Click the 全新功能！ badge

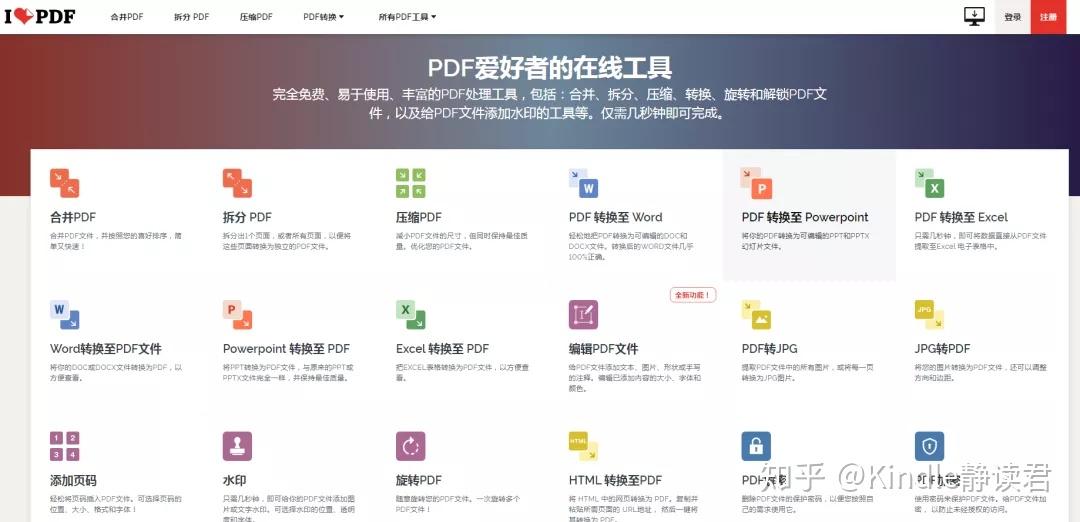pyautogui.click(x=694, y=295)
